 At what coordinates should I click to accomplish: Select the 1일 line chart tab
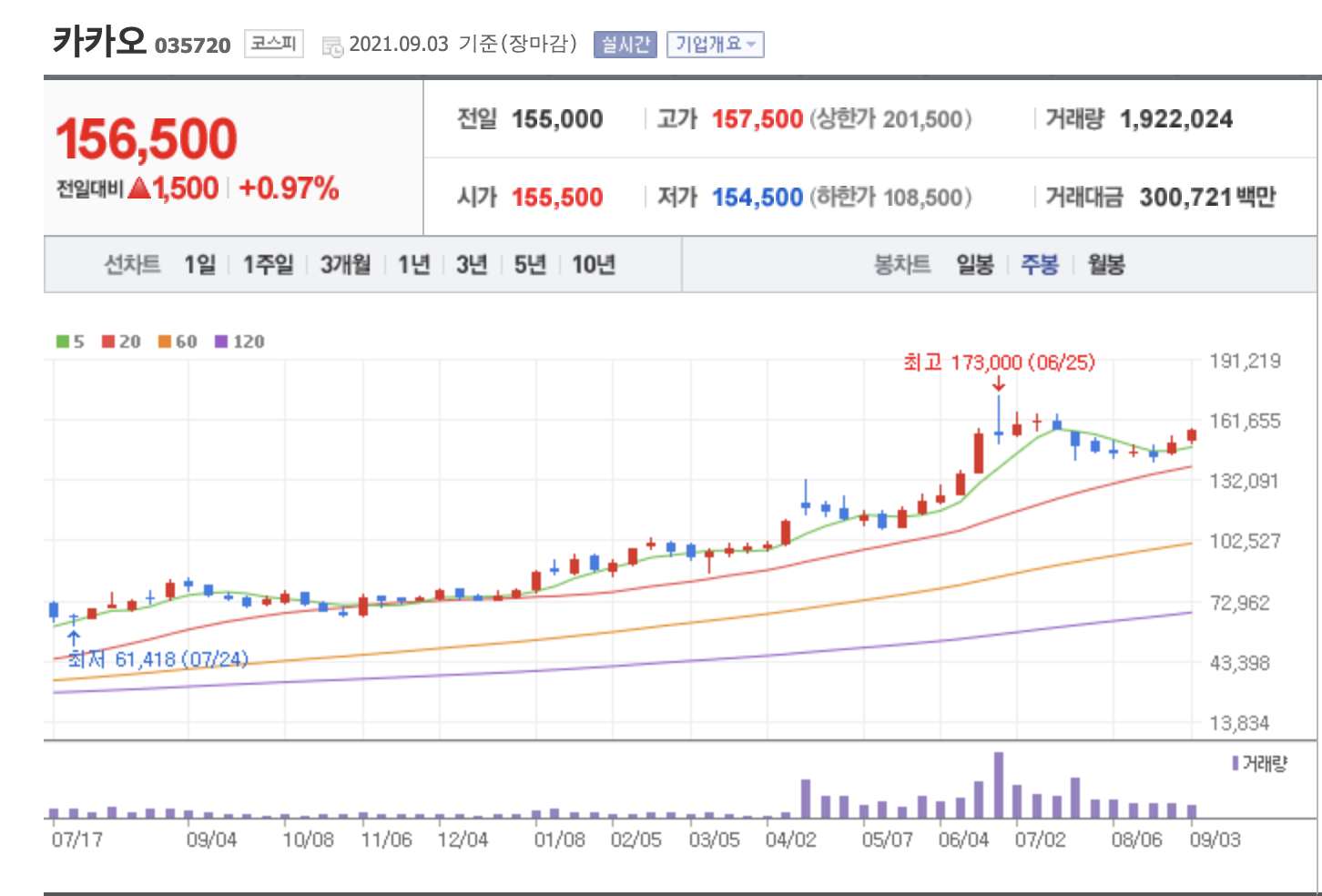click(199, 265)
